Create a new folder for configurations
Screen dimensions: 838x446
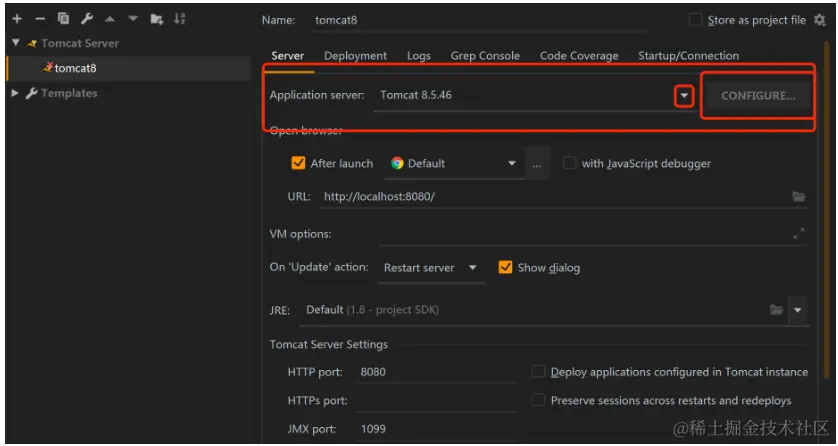point(157,19)
